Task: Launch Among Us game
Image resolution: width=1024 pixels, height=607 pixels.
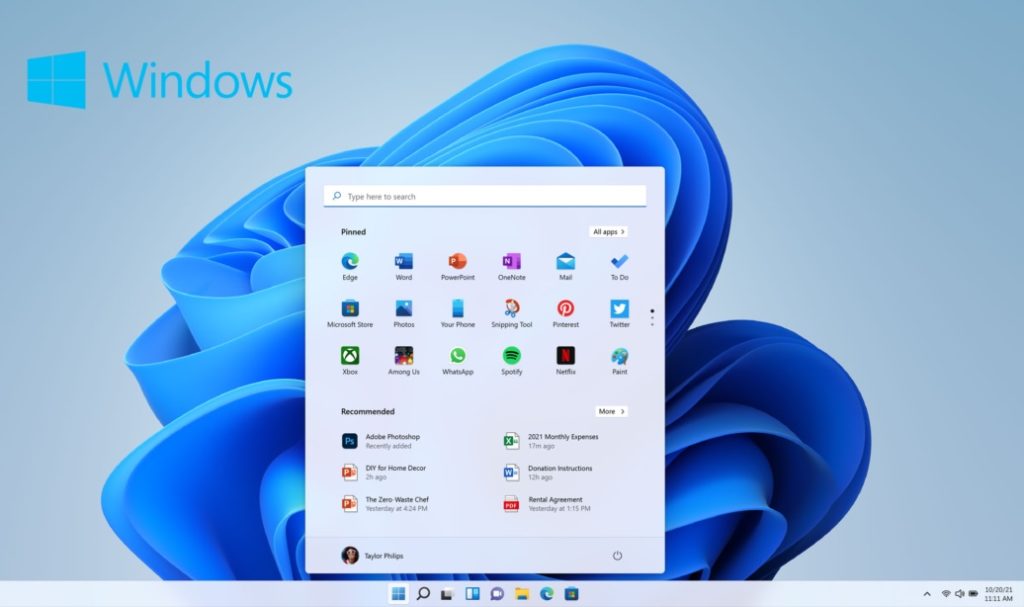Action: click(404, 361)
